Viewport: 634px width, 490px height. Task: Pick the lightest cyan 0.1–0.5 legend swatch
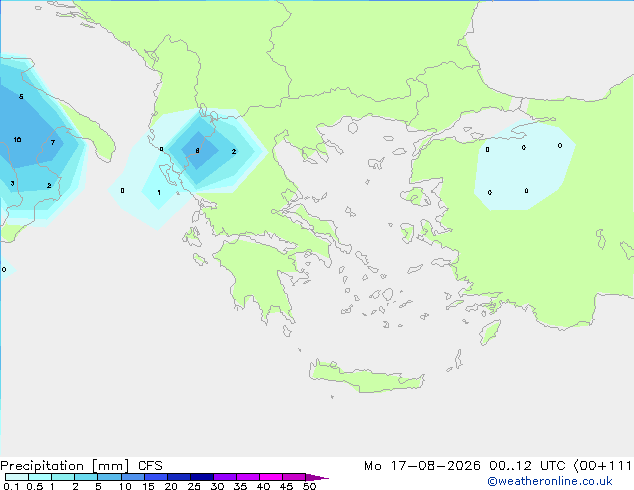pos(17,477)
